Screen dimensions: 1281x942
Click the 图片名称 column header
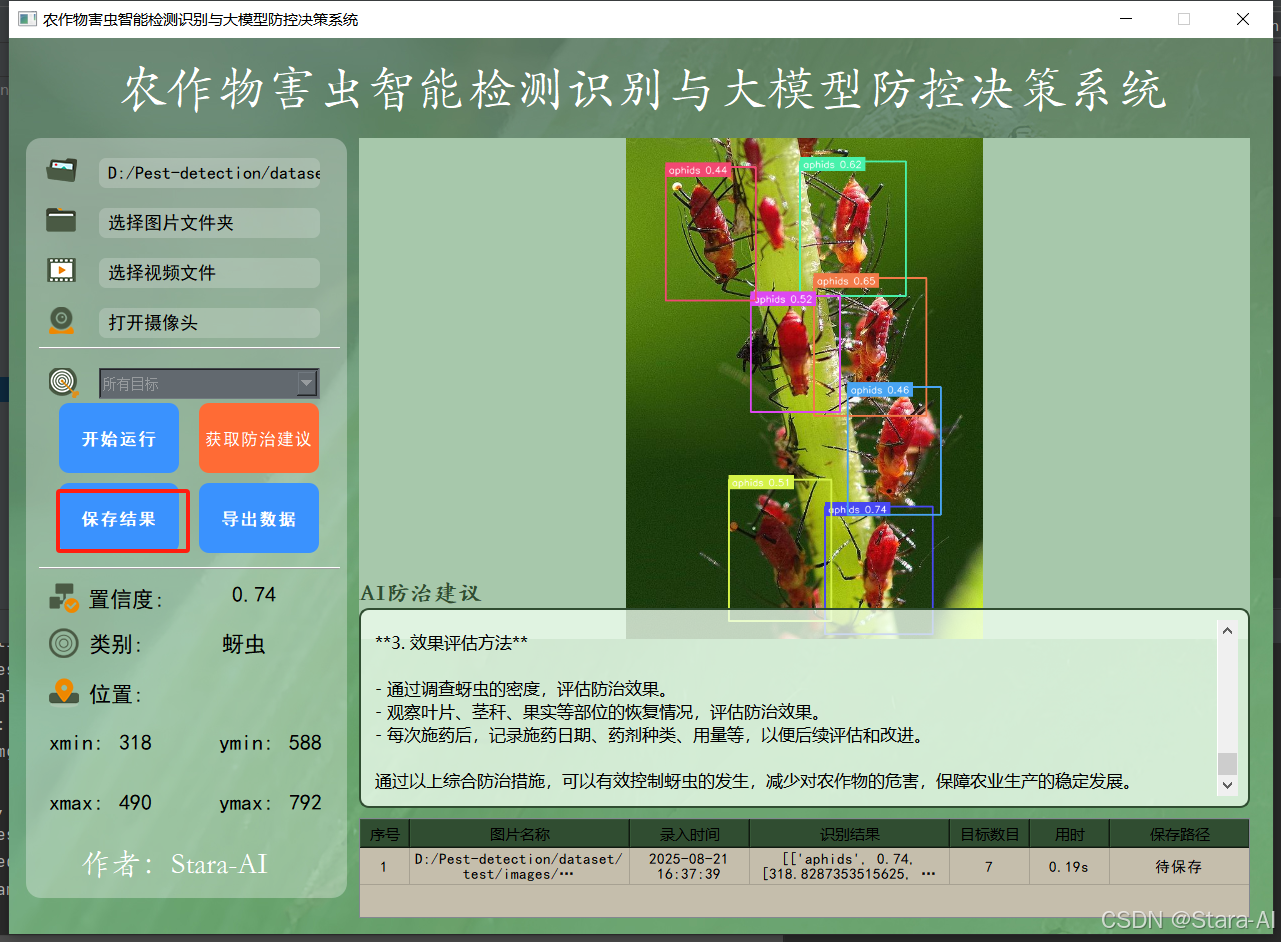[520, 834]
